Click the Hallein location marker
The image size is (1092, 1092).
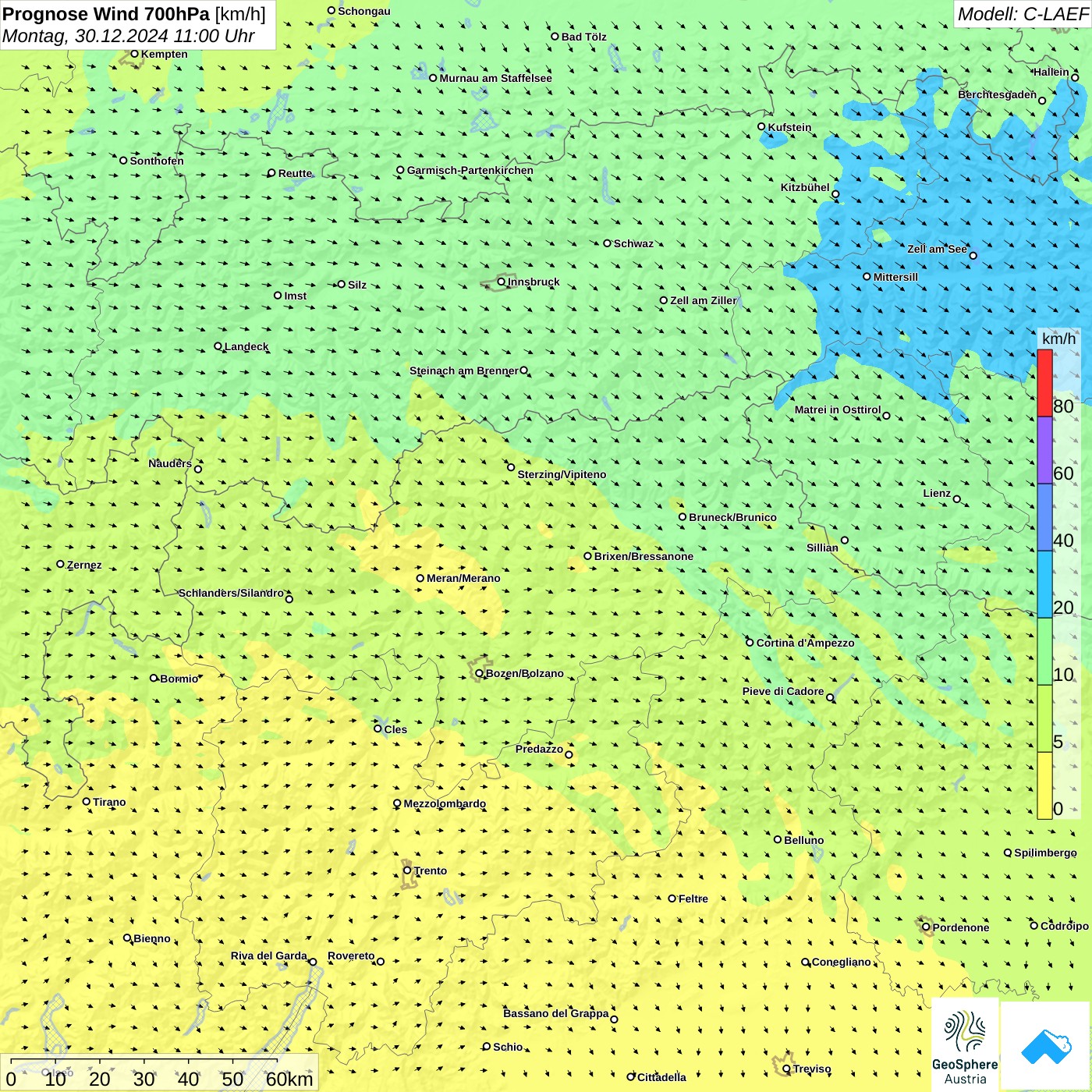(1075, 77)
